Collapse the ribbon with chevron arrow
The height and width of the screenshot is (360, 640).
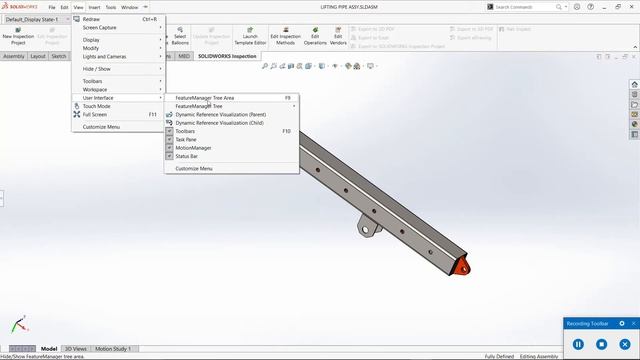[x=635, y=47]
